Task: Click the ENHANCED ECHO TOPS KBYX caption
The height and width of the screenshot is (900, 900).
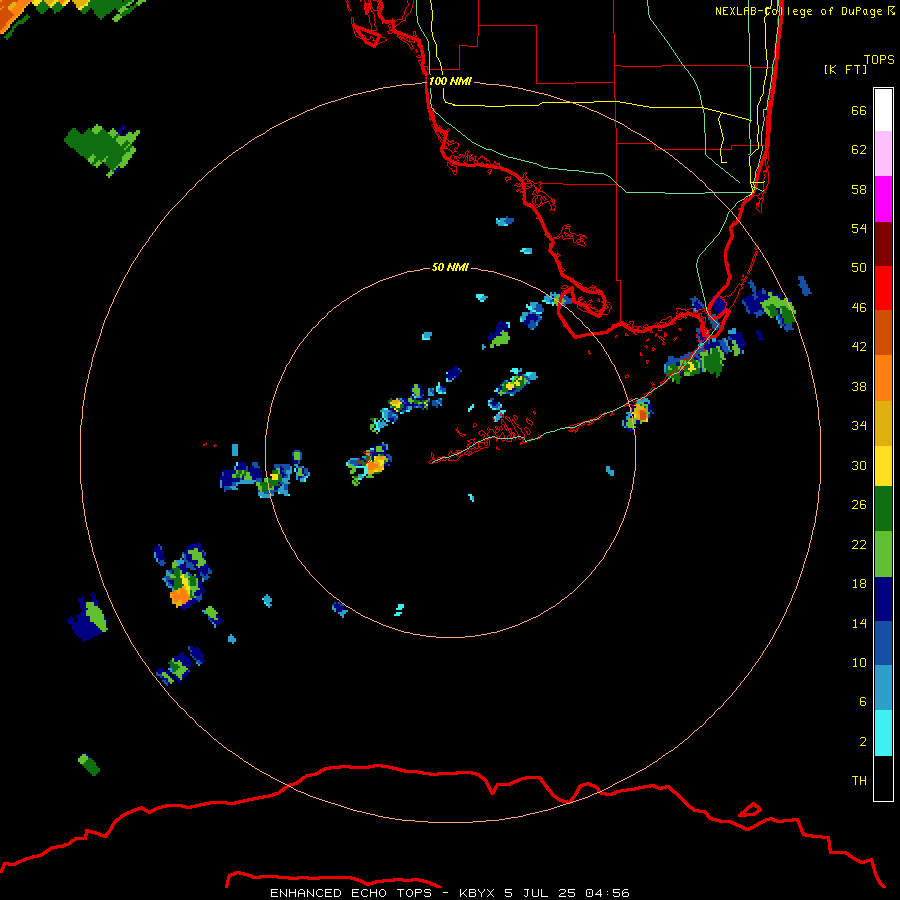Action: [450, 893]
